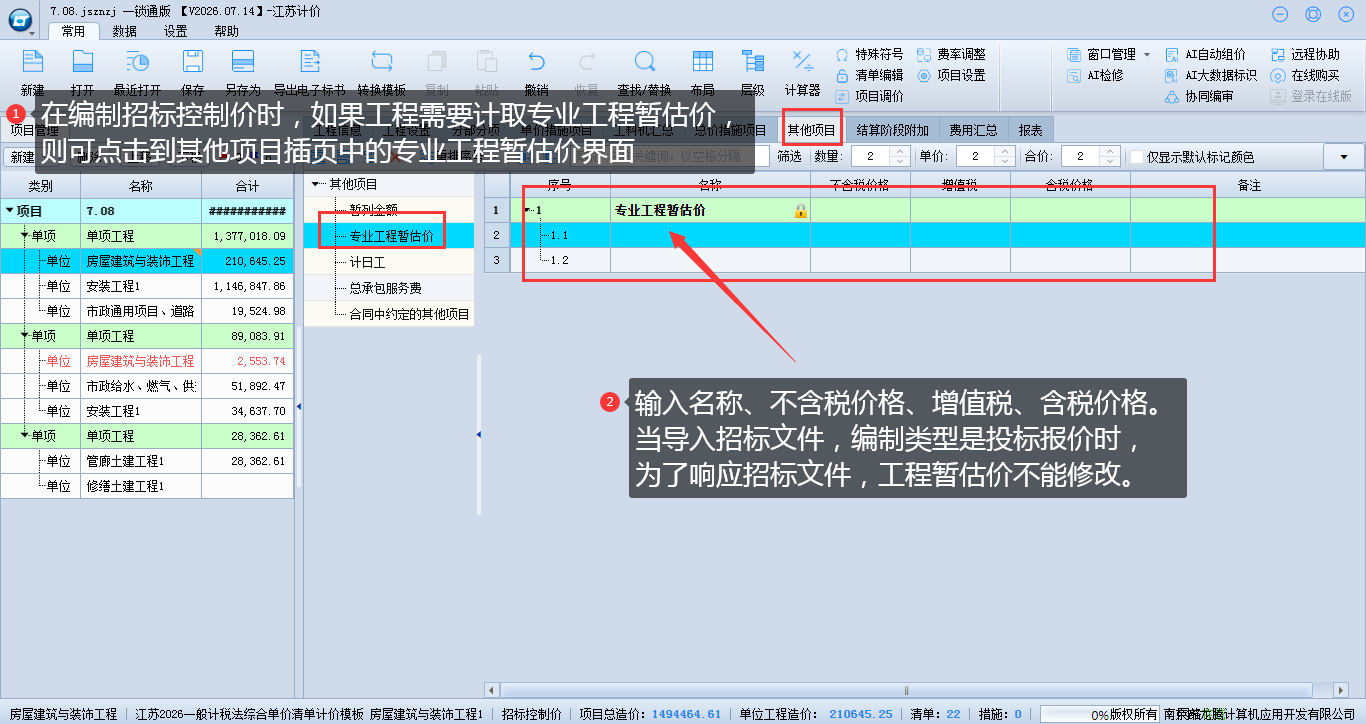Viewport: 1366px width, 724px height.
Task: Open a project with the 打开 icon
Action: [x=83, y=62]
